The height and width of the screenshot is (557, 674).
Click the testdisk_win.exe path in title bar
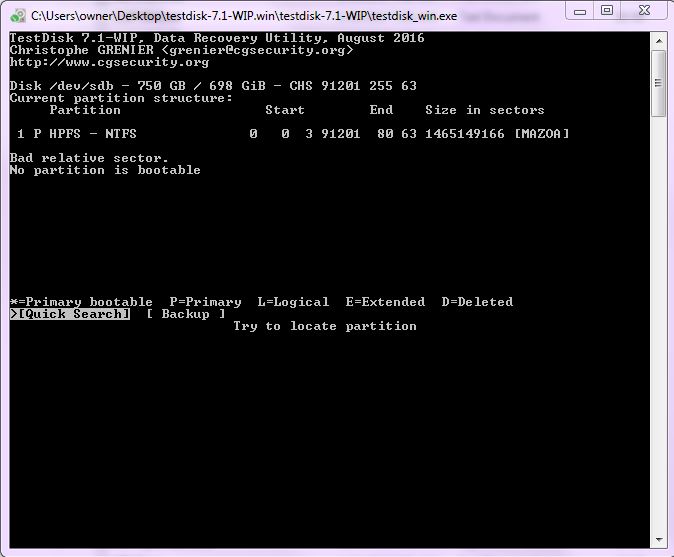pyautogui.click(x=244, y=16)
